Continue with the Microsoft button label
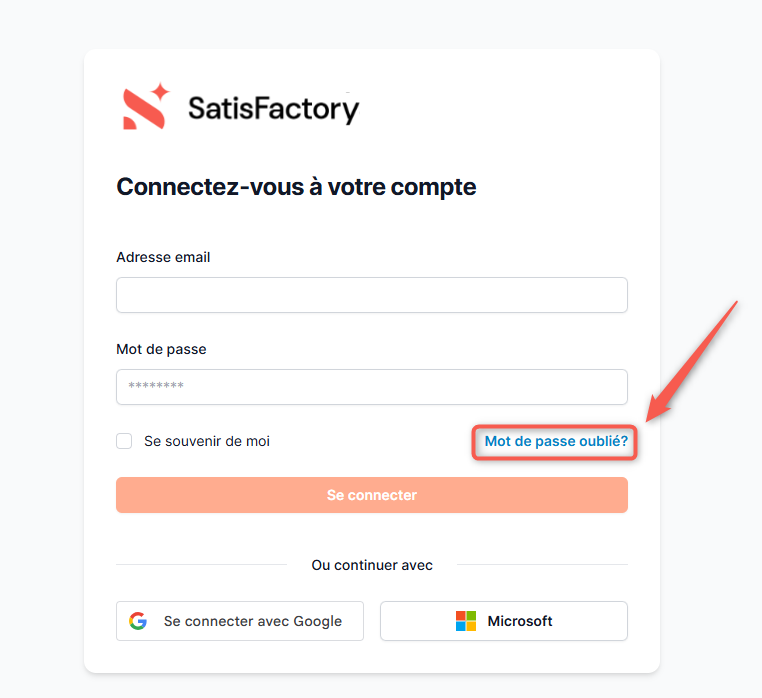 pyautogui.click(x=520, y=621)
